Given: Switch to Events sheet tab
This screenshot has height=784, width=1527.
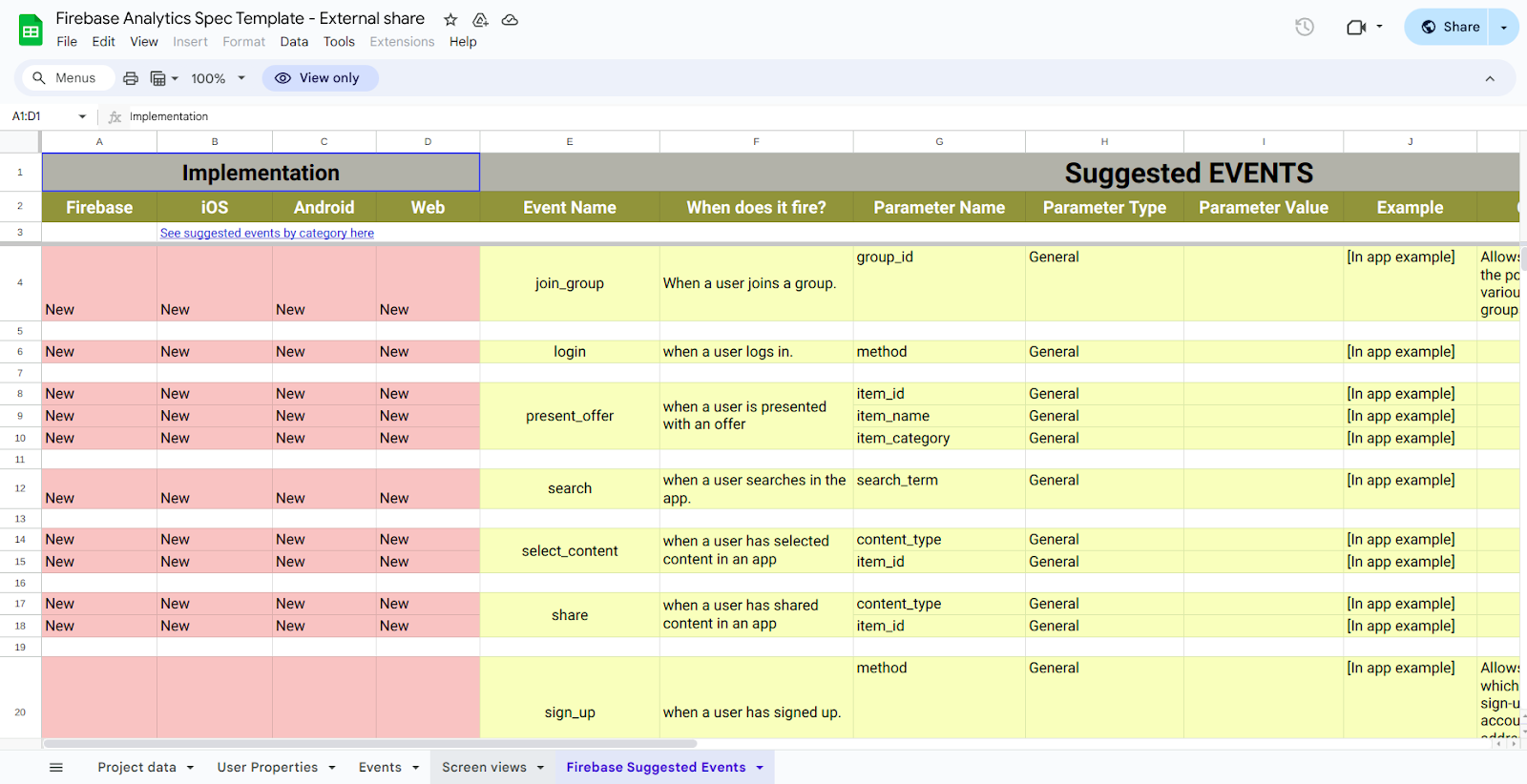Looking at the screenshot, I should pyautogui.click(x=380, y=767).
